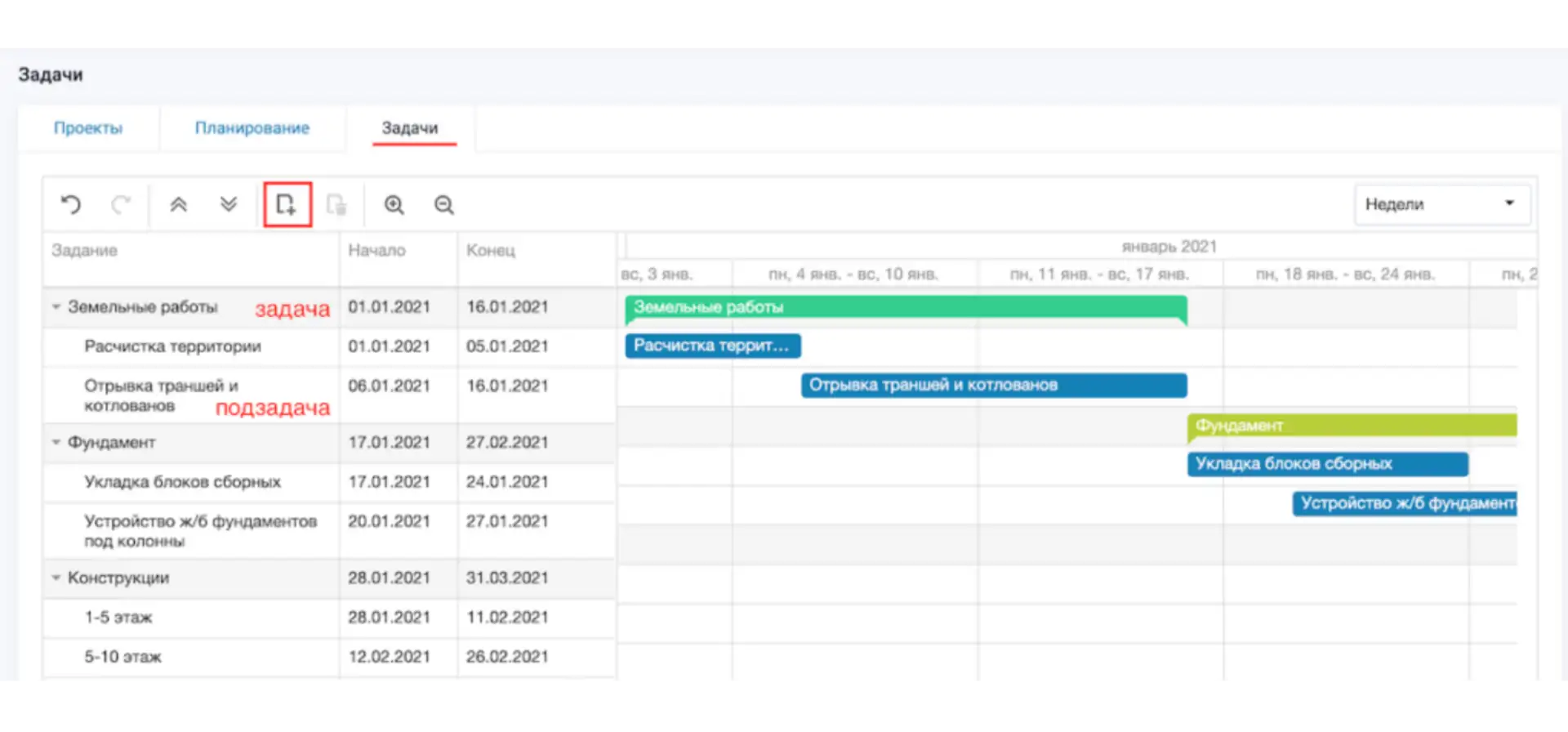1568x732 pixels.
Task: Click week header пн, 18 янв. - вс, 24 янв.
Action: (1345, 274)
